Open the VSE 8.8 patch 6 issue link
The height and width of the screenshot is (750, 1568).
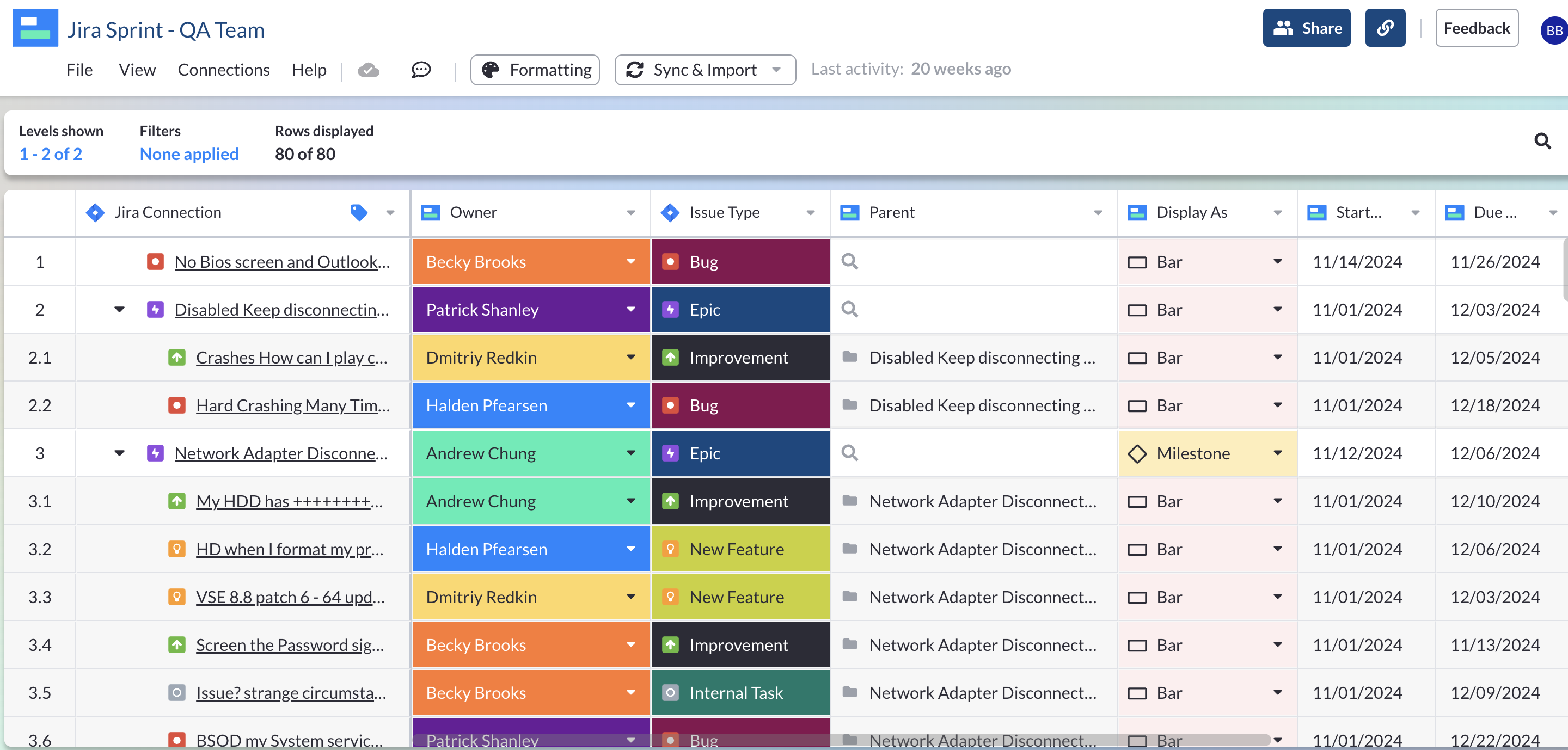(290, 597)
